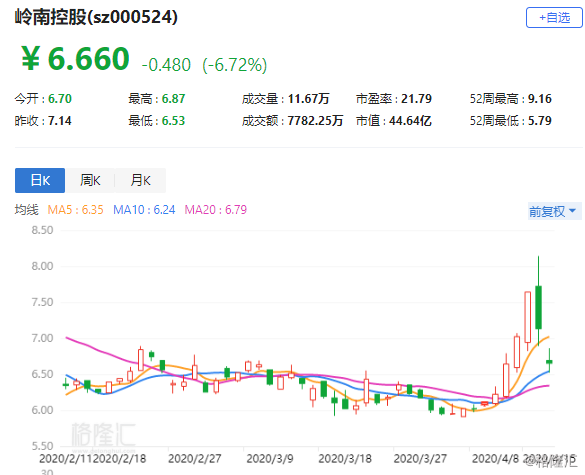The image size is (585, 475).
Task: Click the tall red candle near 7.50
Action: [528, 317]
